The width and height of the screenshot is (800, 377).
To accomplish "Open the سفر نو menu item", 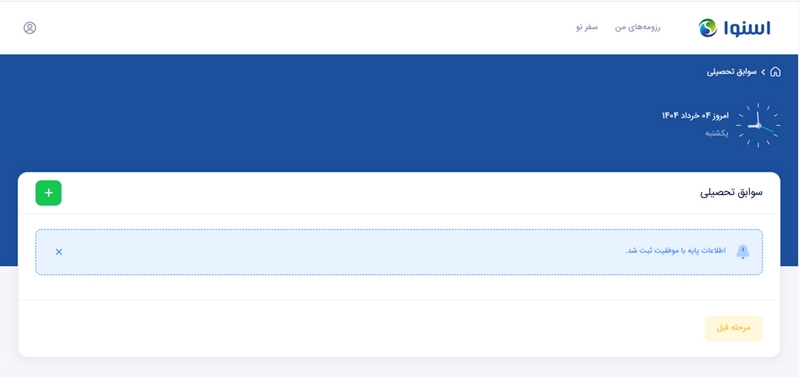I will point(587,27).
